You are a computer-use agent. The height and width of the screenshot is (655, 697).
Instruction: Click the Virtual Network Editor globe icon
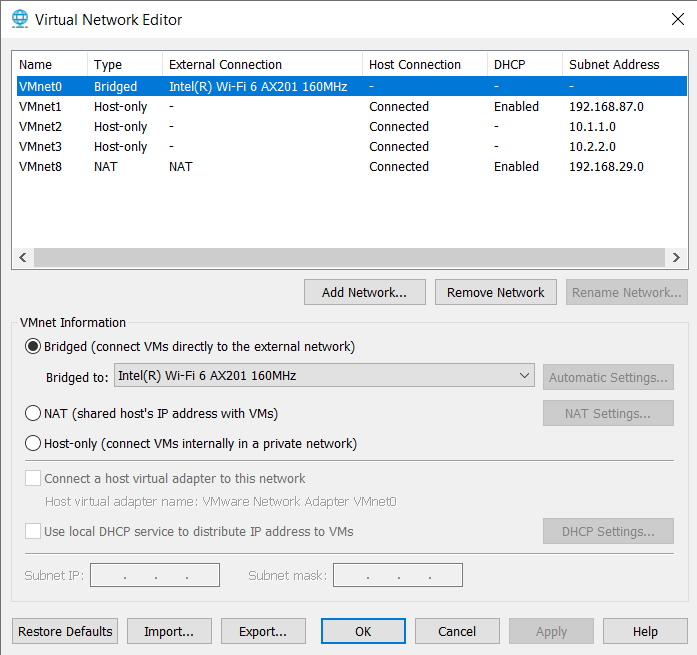pyautogui.click(x=20, y=20)
